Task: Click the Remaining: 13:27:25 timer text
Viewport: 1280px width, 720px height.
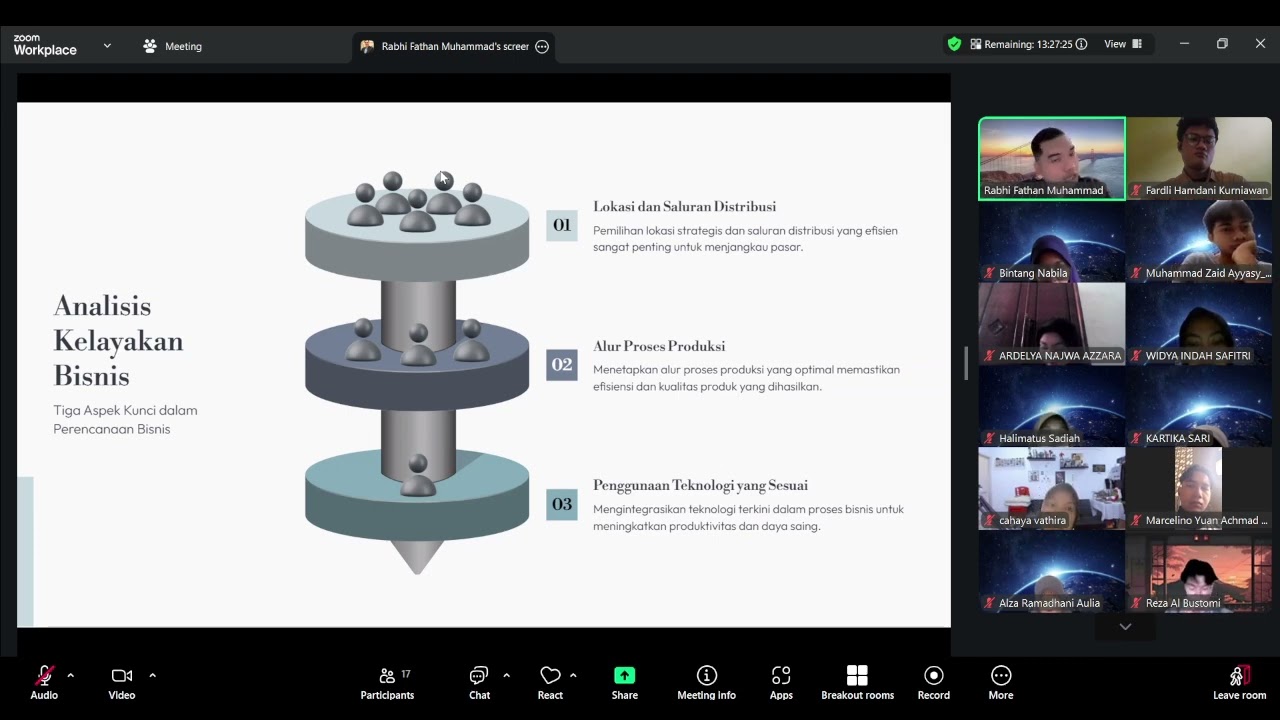Action: [x=1028, y=44]
